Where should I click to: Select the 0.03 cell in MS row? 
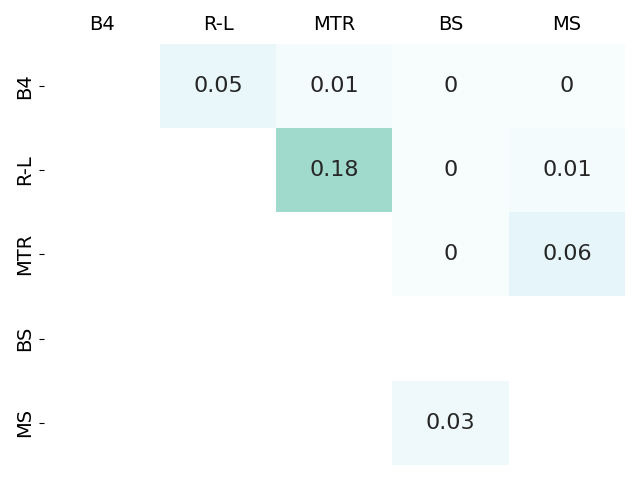pyautogui.click(x=450, y=422)
